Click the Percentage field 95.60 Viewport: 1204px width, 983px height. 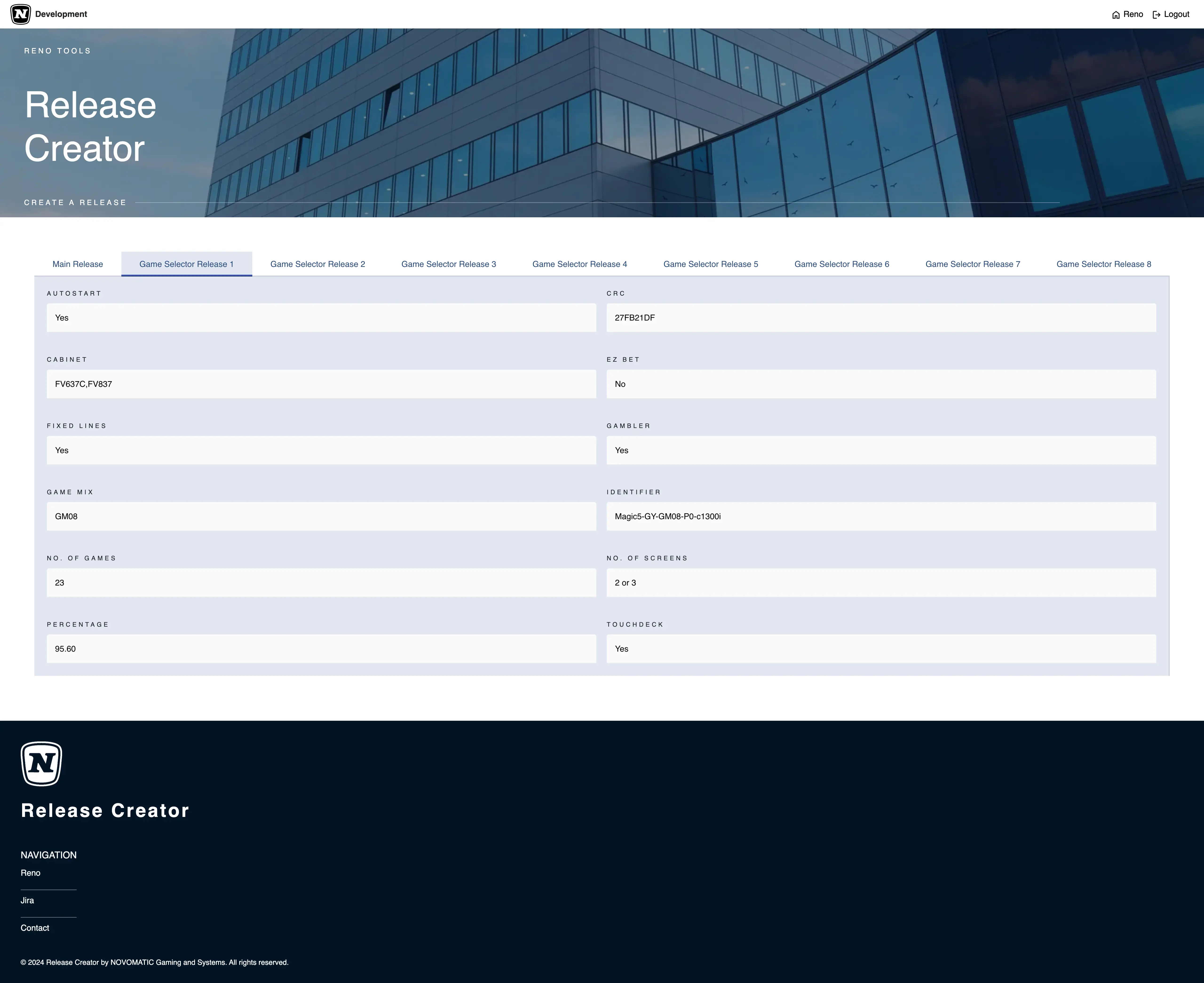click(x=321, y=649)
